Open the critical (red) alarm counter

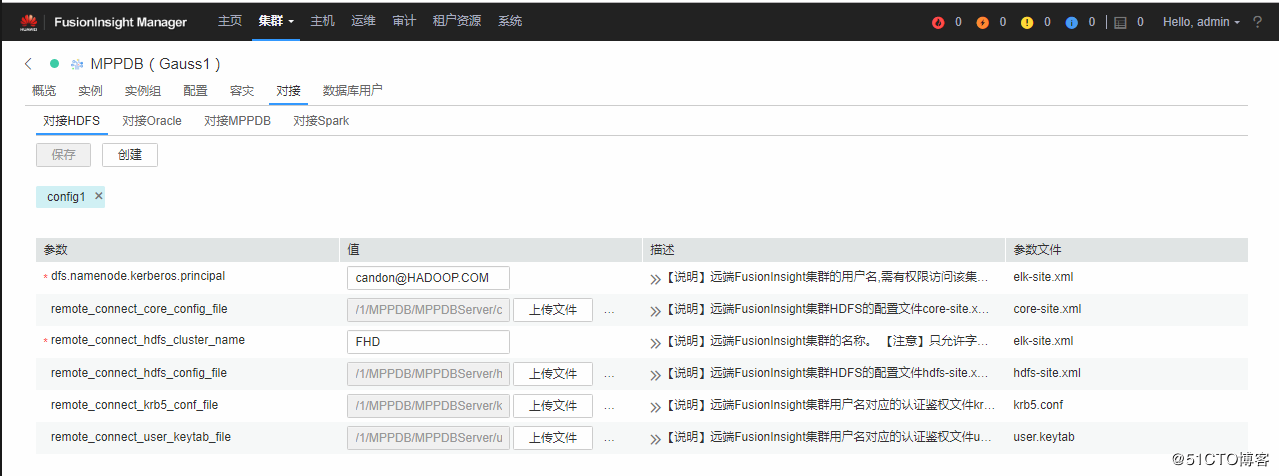938,22
